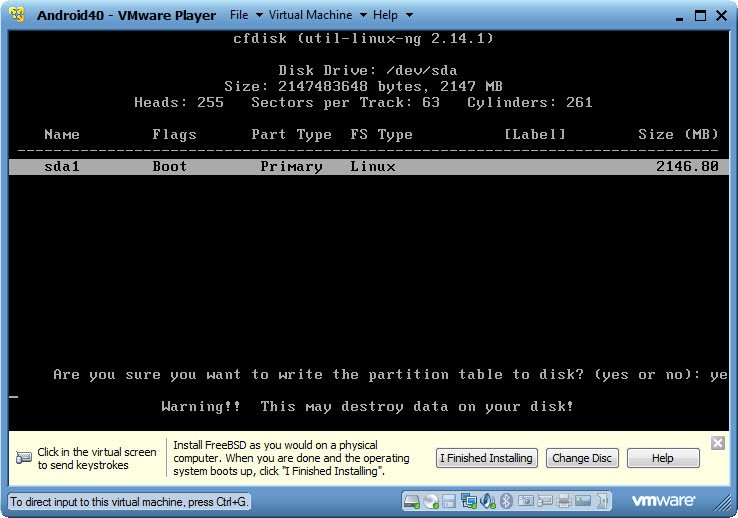738x518 pixels.
Task: Click the Boot flag of sda1
Action: [169, 167]
